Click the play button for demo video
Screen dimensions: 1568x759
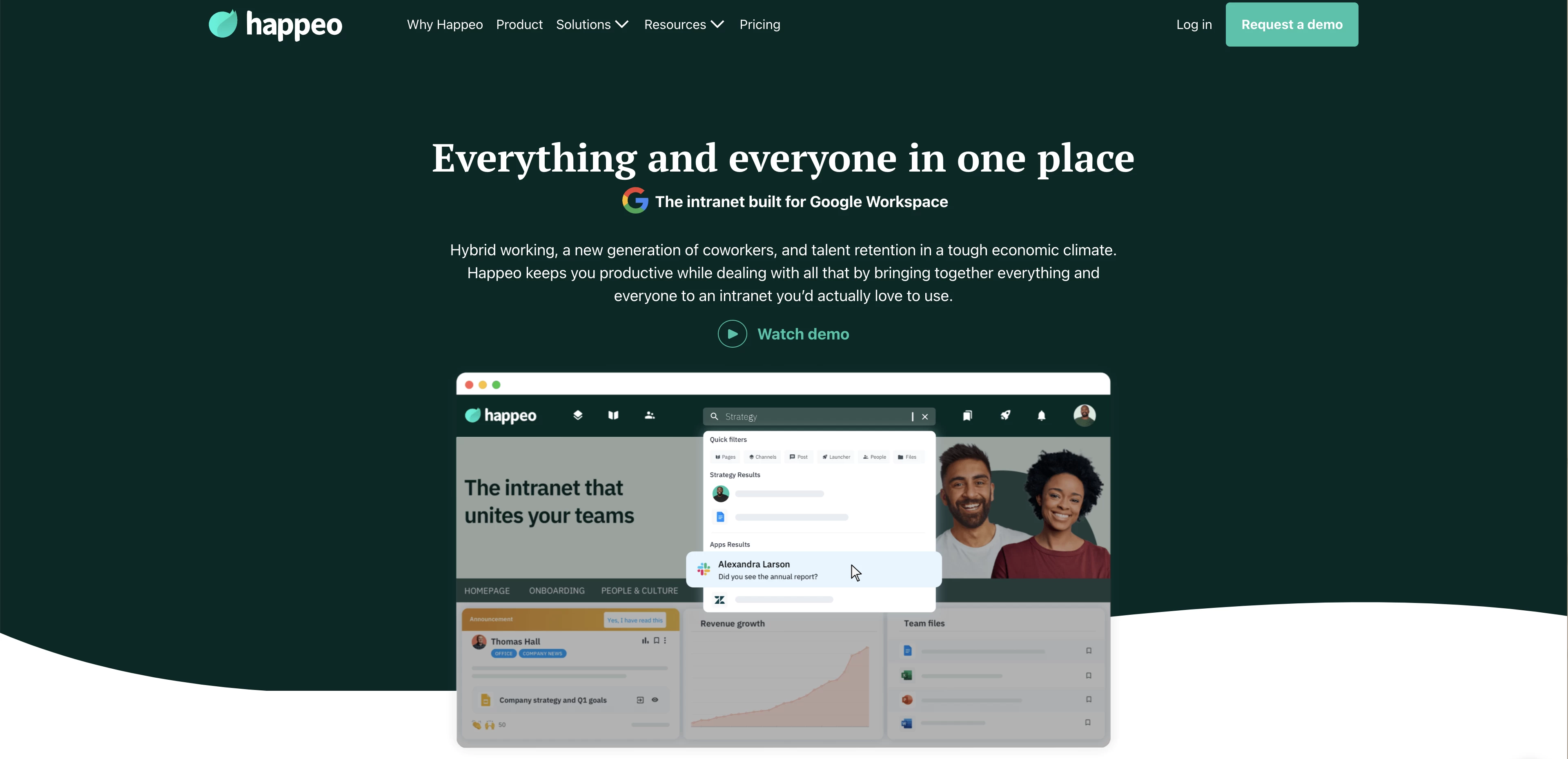[x=732, y=333]
